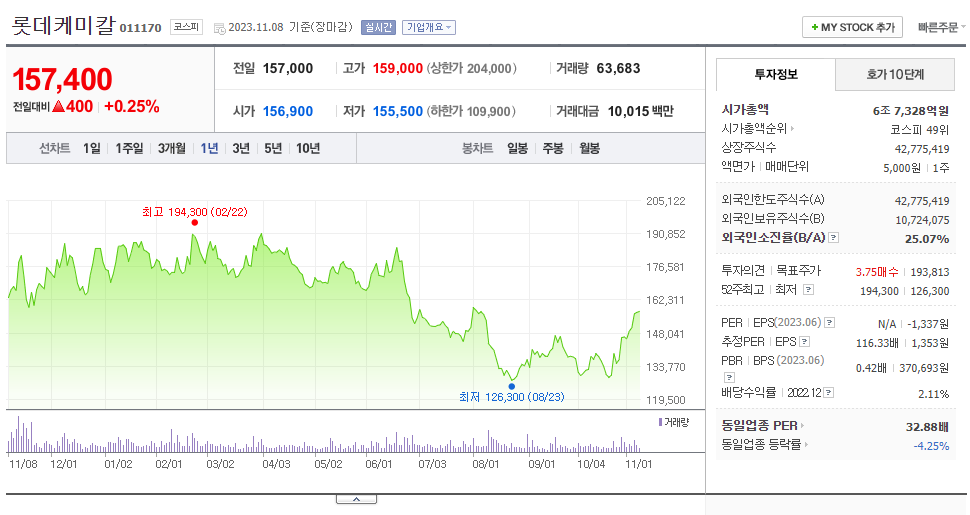Click the help icon next to EPS(2023.06)
Viewport: 970px width, 515px height.
click(x=830, y=322)
